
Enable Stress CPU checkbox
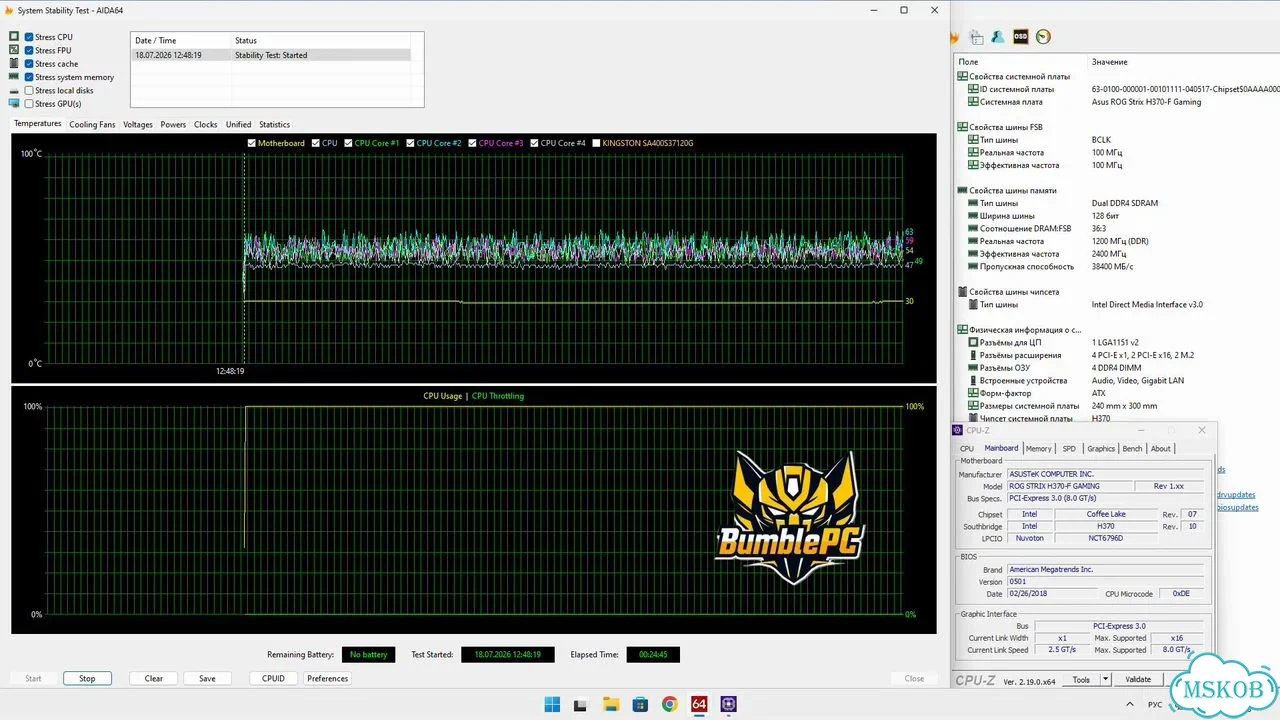[x=29, y=37]
